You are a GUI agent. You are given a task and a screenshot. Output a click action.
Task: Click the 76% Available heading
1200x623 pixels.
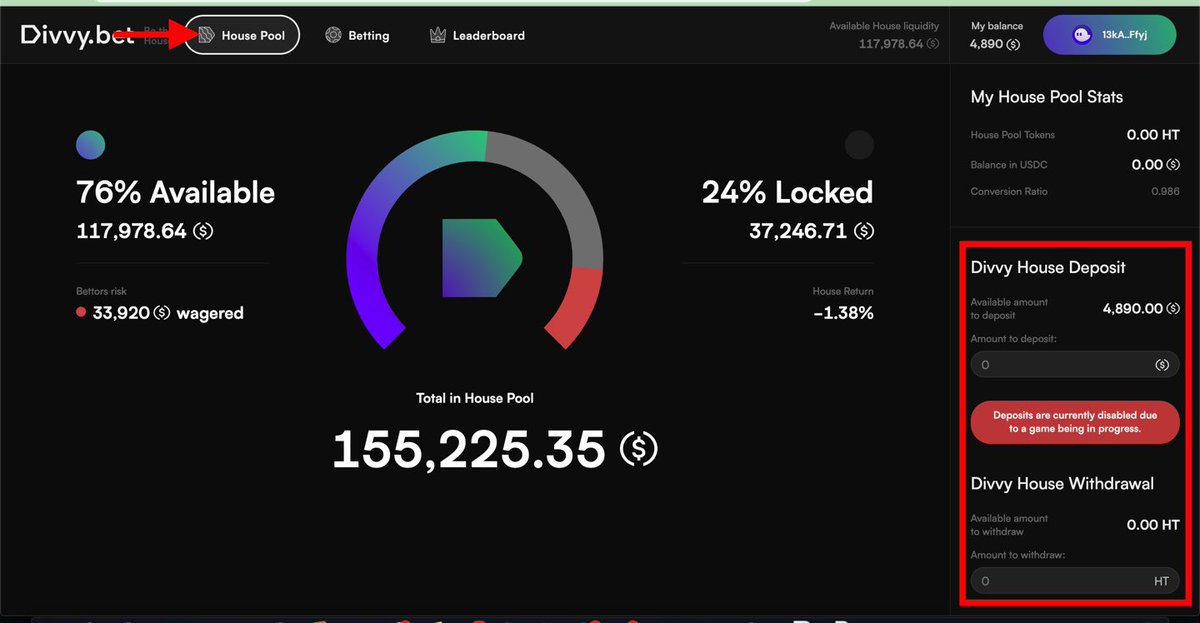click(175, 192)
